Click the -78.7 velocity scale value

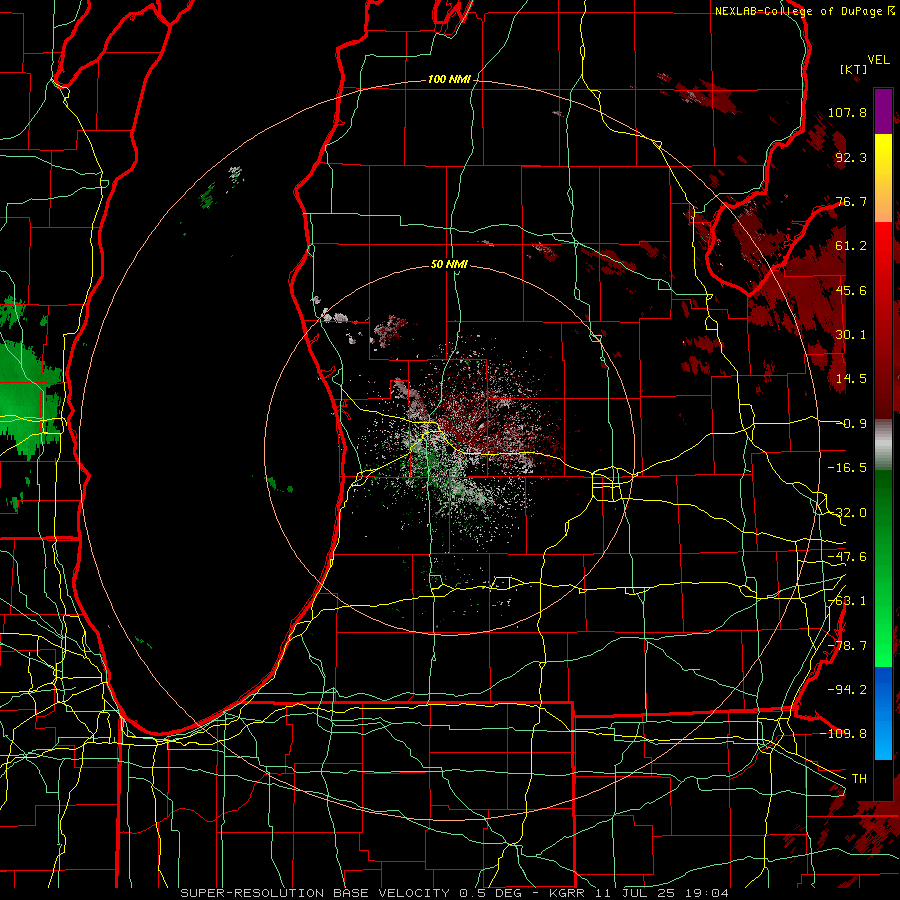847,646
